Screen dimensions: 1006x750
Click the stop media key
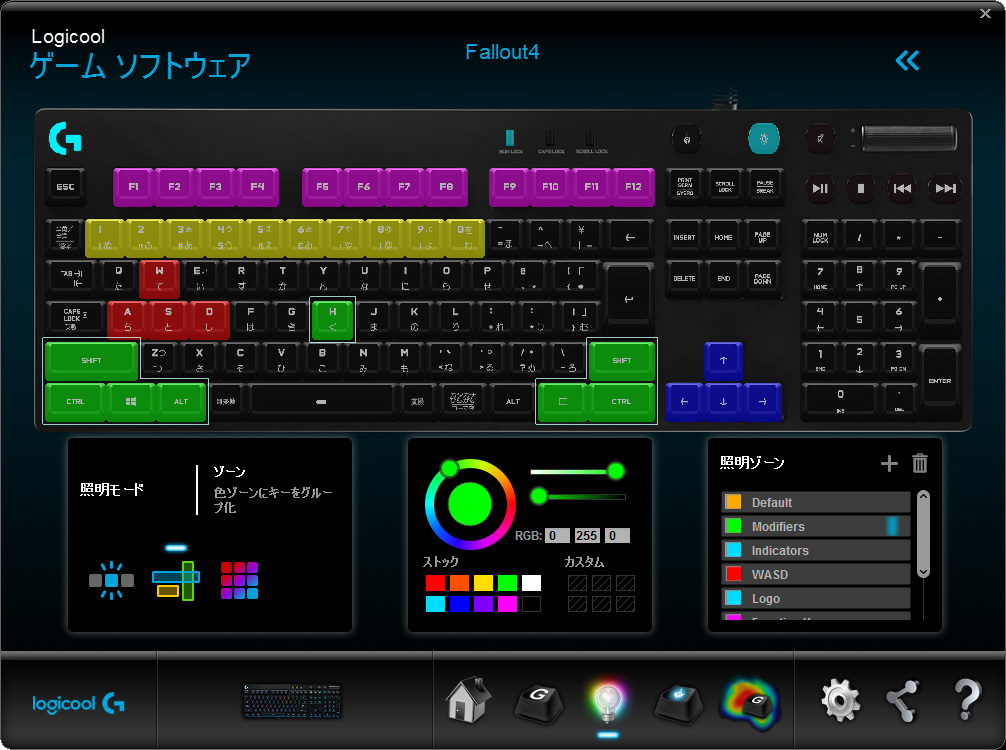click(x=861, y=188)
